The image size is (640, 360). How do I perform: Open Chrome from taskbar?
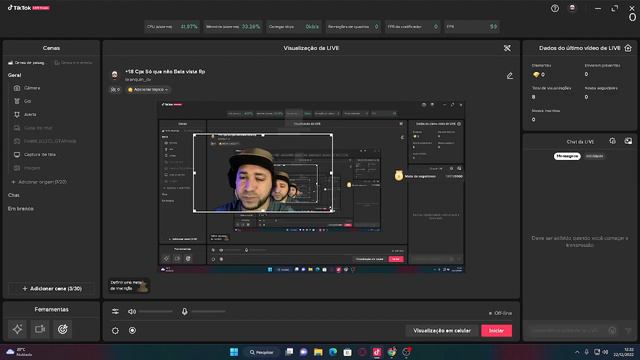[392, 352]
